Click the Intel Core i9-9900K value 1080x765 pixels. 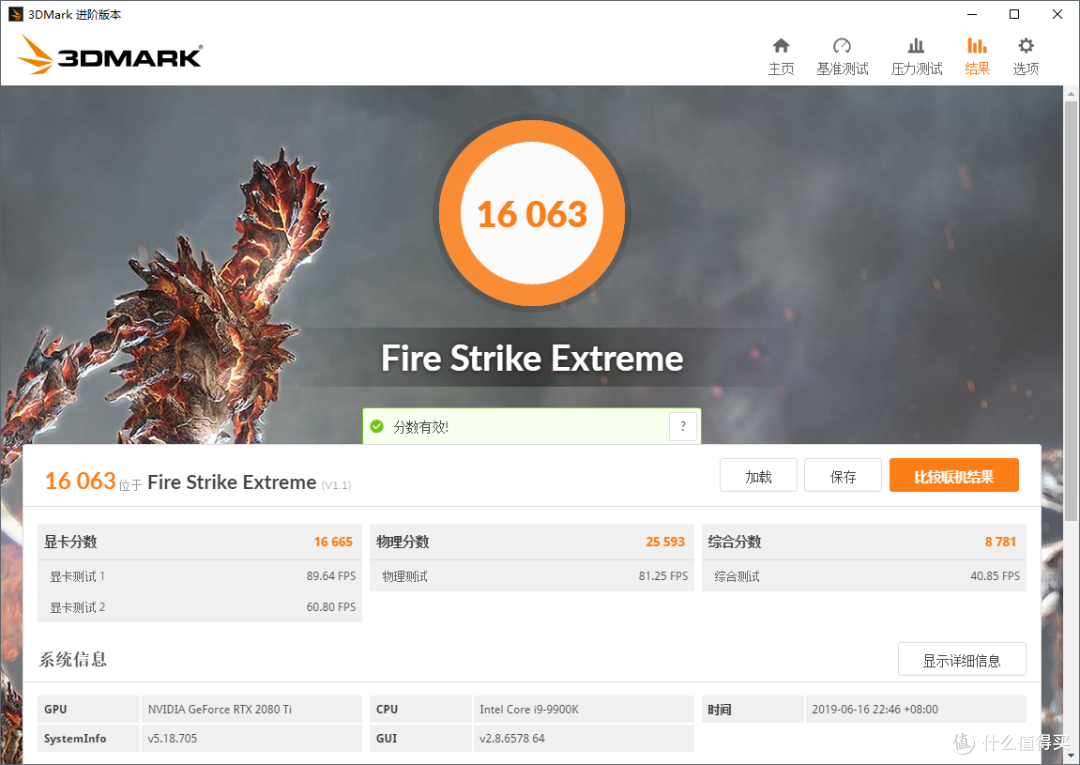(529, 709)
